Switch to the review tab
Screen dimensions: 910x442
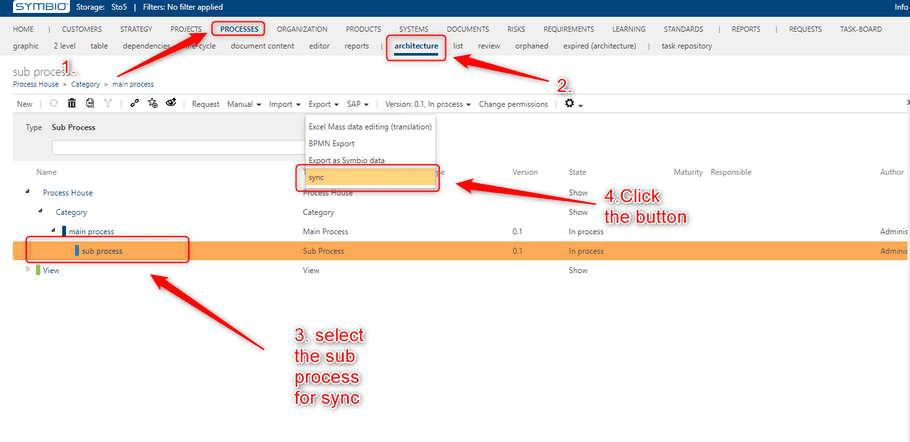(x=489, y=46)
